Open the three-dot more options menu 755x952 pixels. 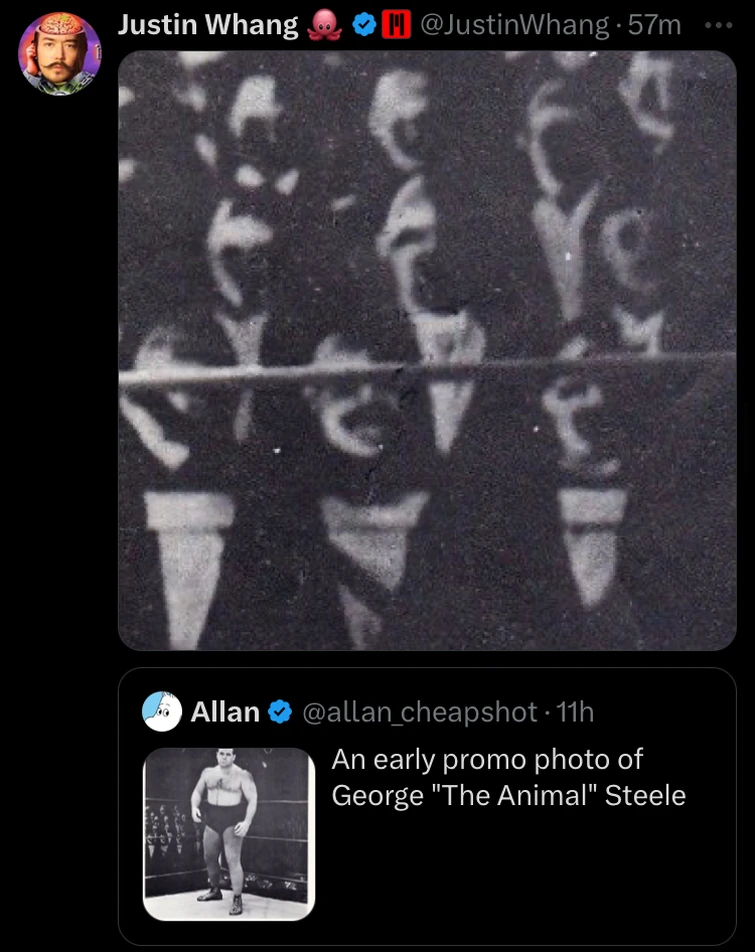click(719, 26)
